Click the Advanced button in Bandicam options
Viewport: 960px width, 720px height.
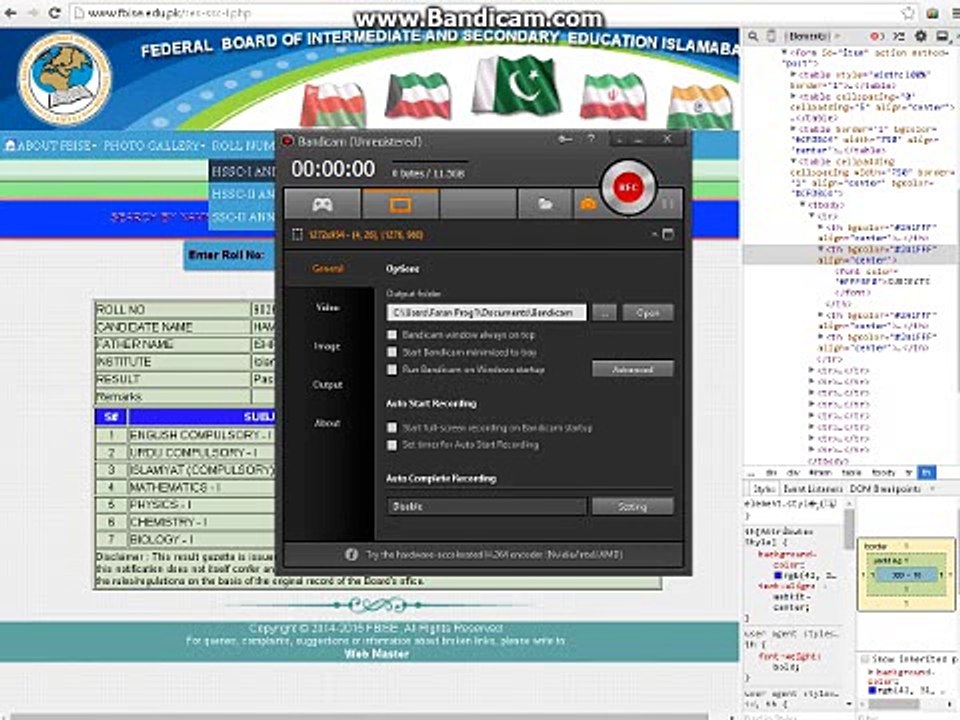(632, 369)
